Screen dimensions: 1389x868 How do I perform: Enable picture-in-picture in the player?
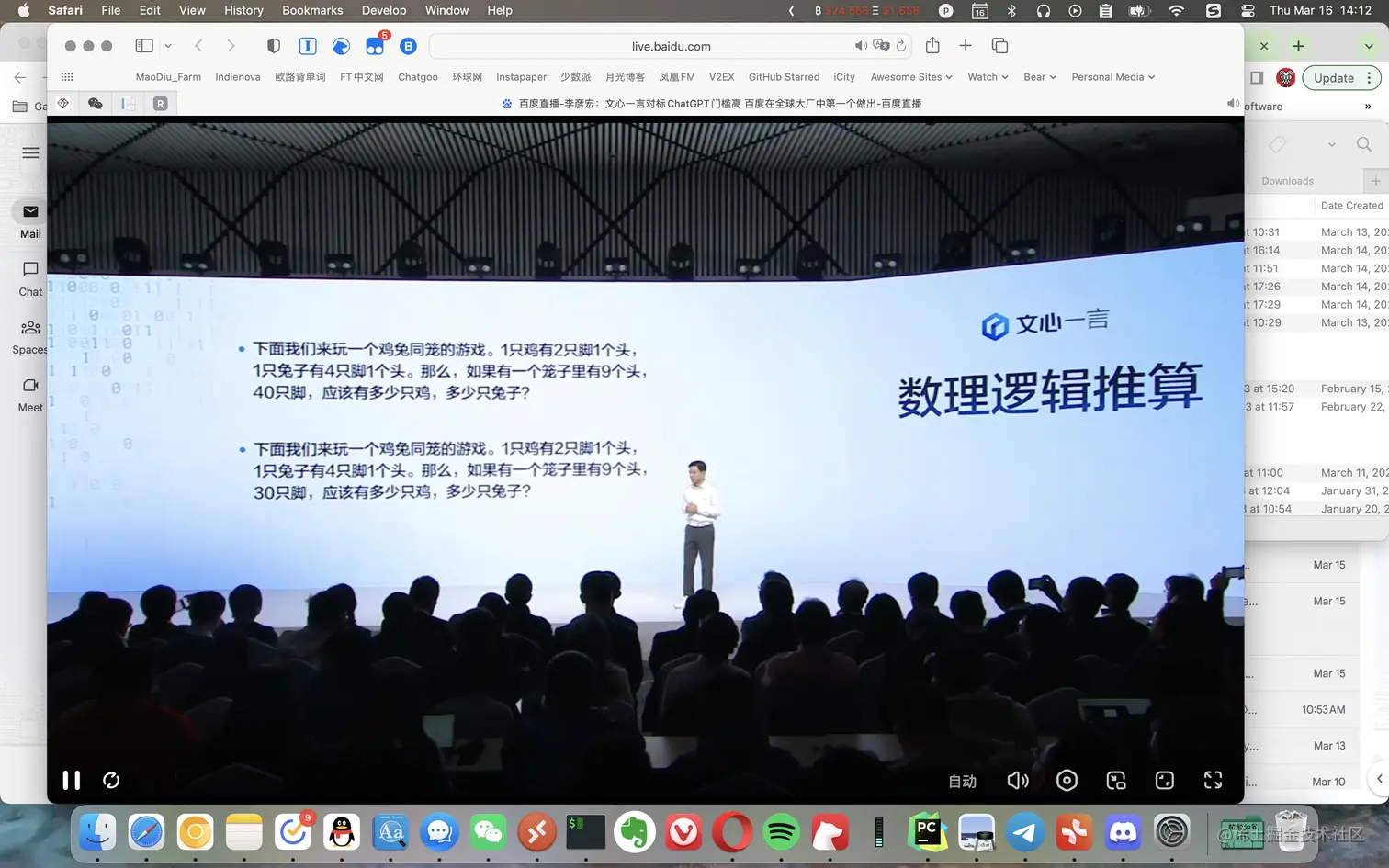tap(1116, 780)
